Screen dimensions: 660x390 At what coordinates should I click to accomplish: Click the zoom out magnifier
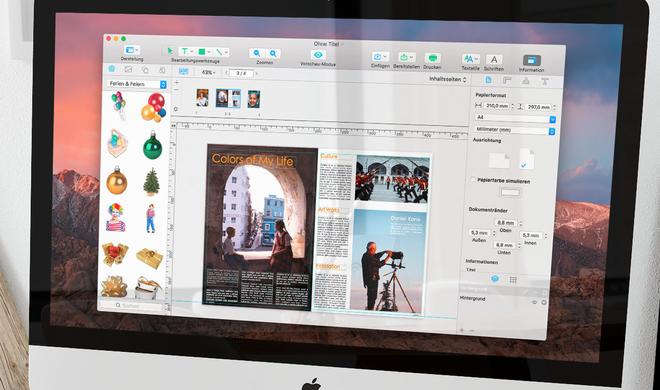click(x=256, y=53)
